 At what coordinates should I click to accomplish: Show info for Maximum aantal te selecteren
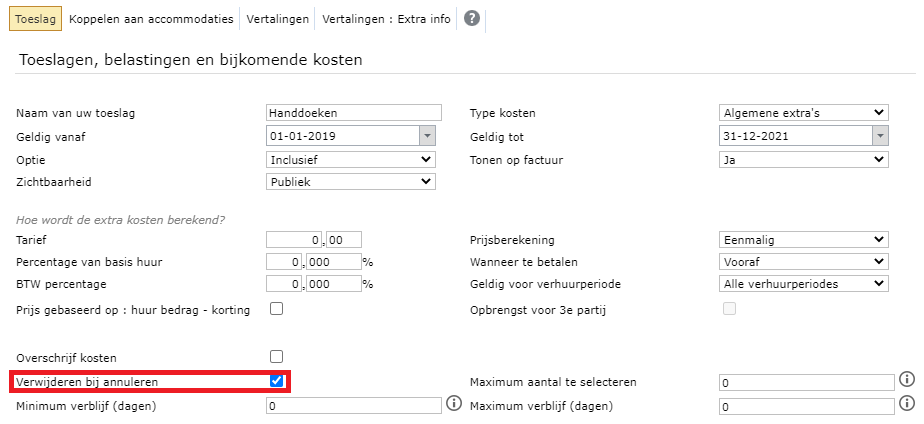(907, 379)
